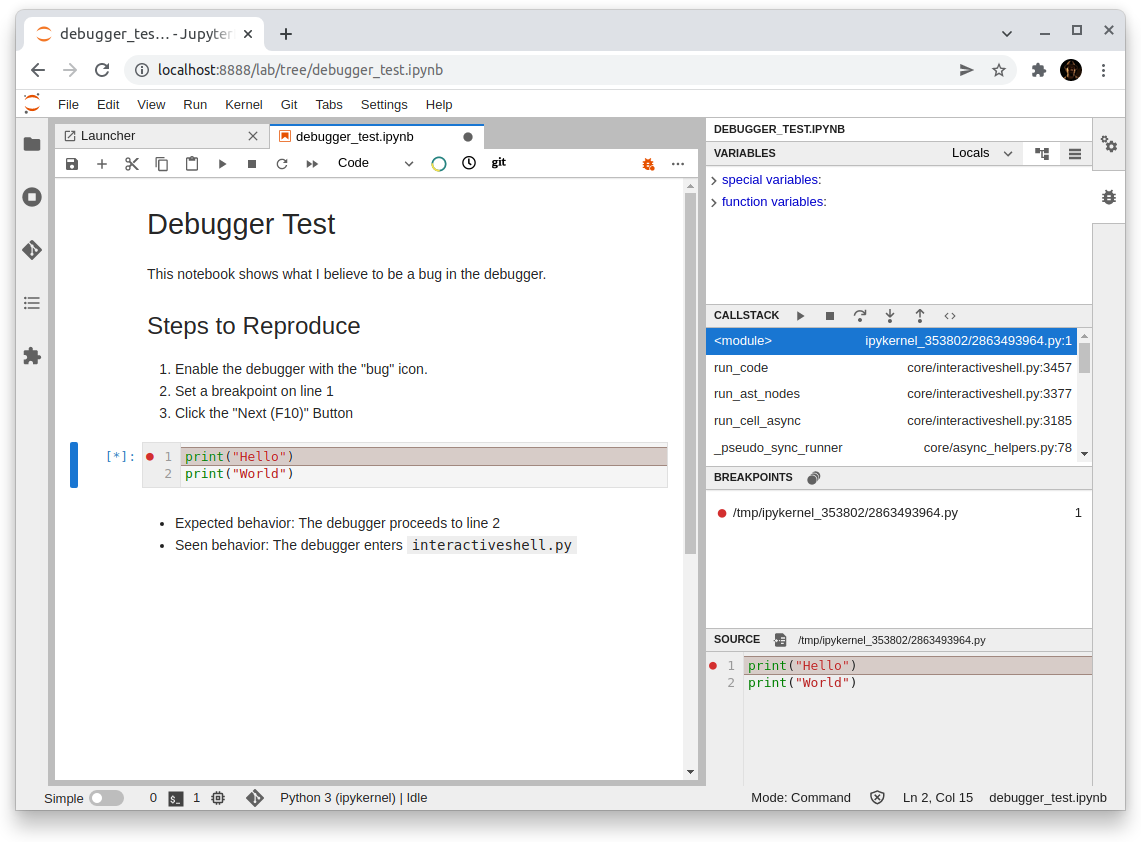Evaluate code in the debugger
This screenshot has height=842, width=1141.
[950, 315]
